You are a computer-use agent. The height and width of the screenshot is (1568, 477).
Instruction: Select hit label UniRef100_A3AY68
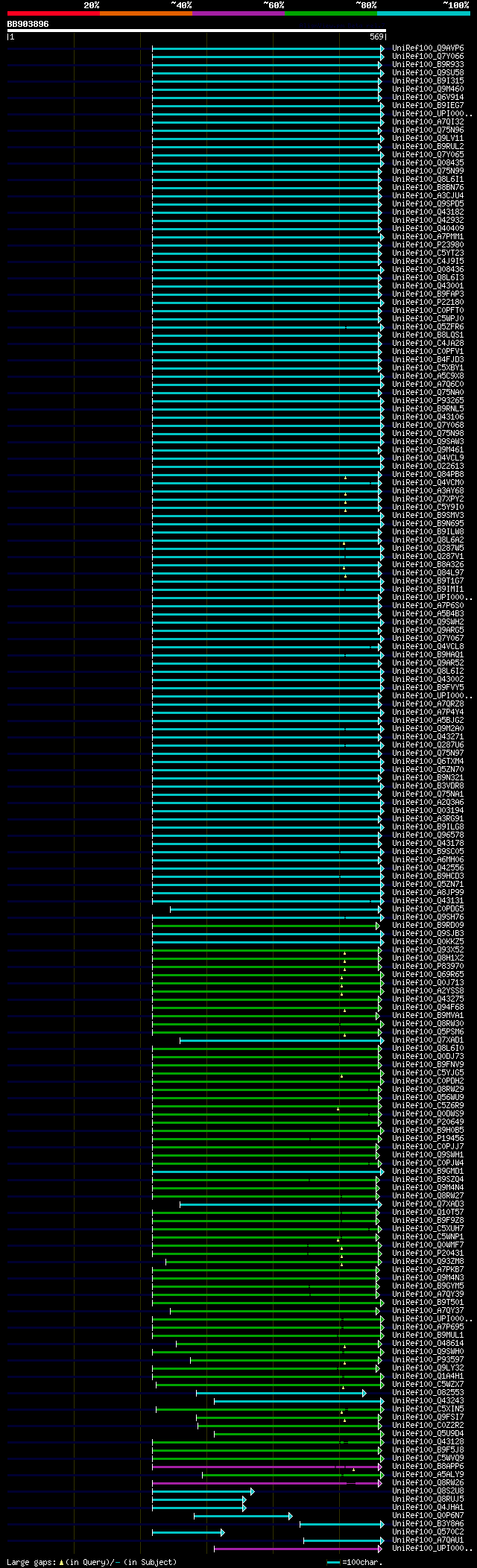428,491
